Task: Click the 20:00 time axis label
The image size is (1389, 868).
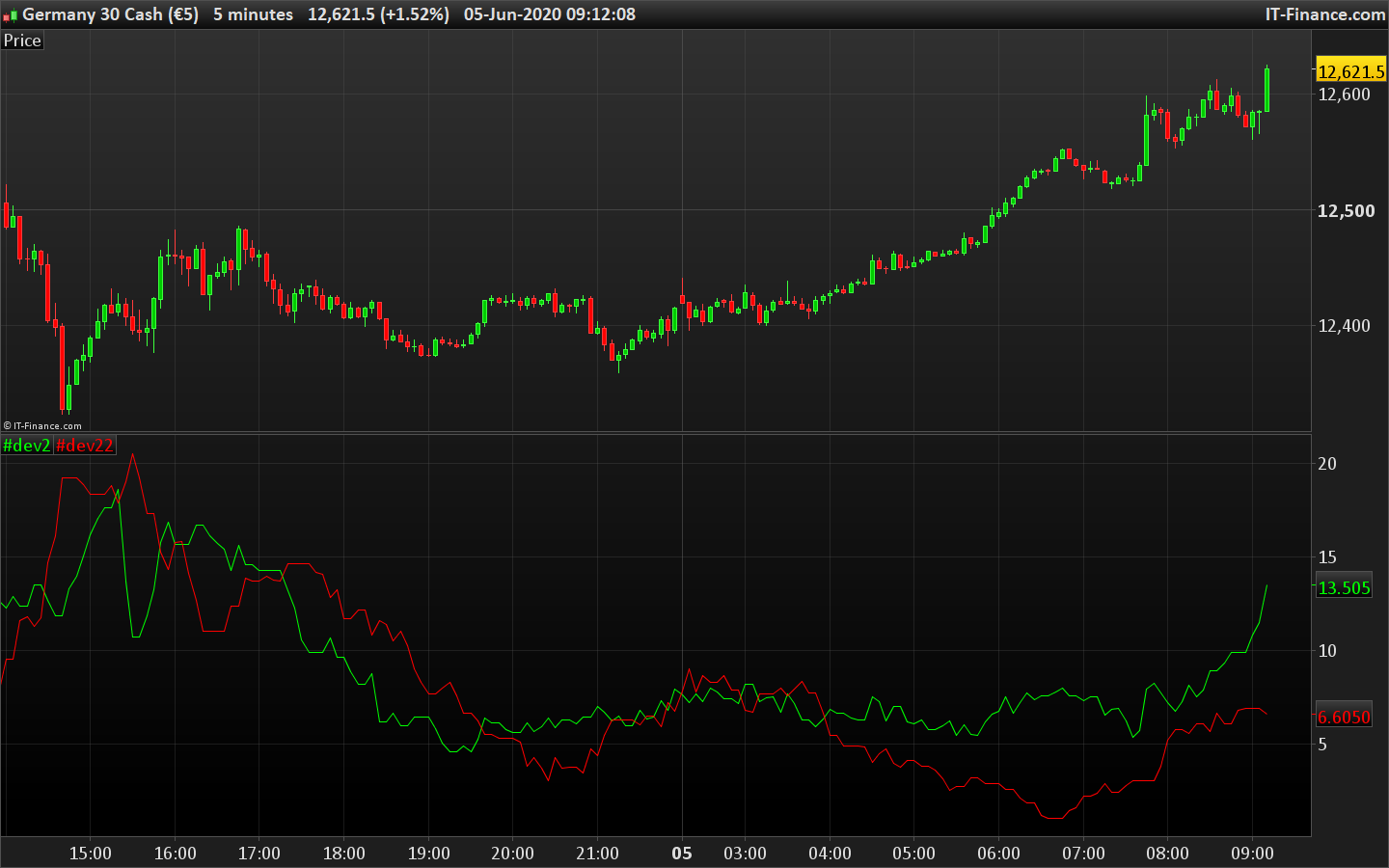Action: (x=512, y=854)
